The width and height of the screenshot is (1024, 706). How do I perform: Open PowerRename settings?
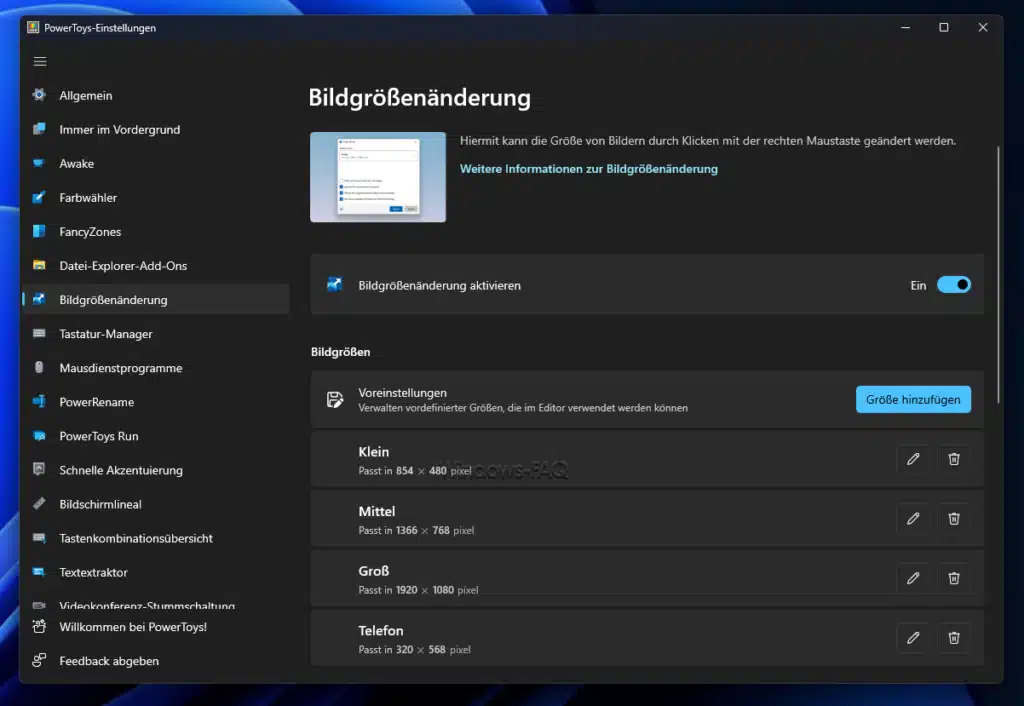pos(156,402)
